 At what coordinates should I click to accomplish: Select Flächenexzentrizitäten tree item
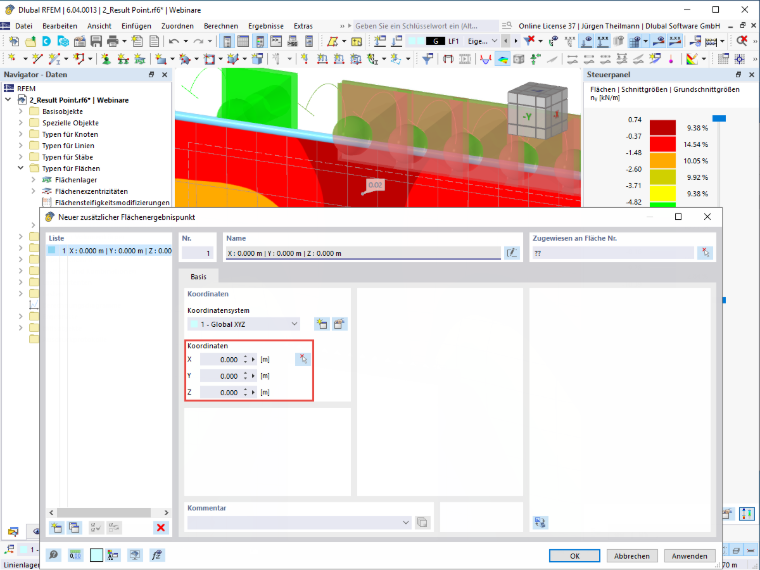91,191
